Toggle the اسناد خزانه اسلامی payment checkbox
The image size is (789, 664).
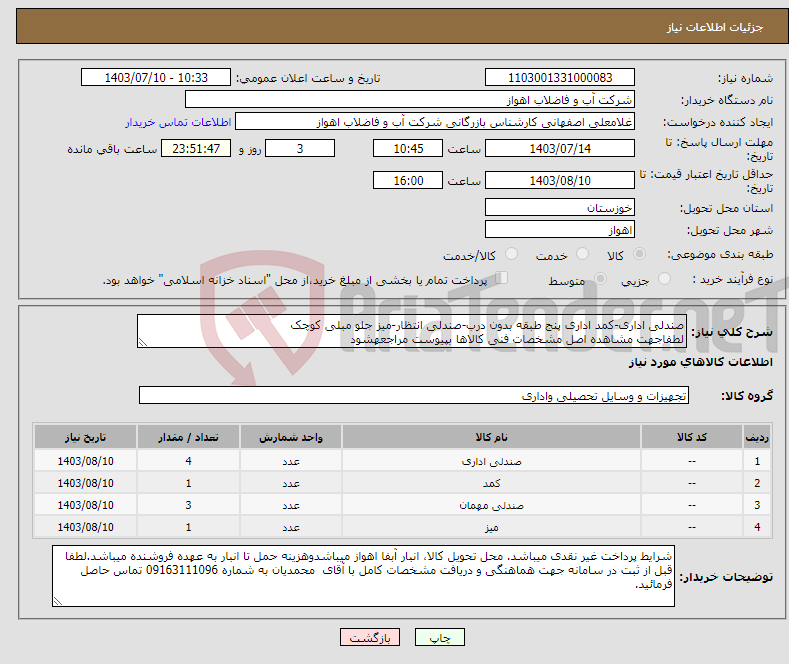click(x=501, y=278)
